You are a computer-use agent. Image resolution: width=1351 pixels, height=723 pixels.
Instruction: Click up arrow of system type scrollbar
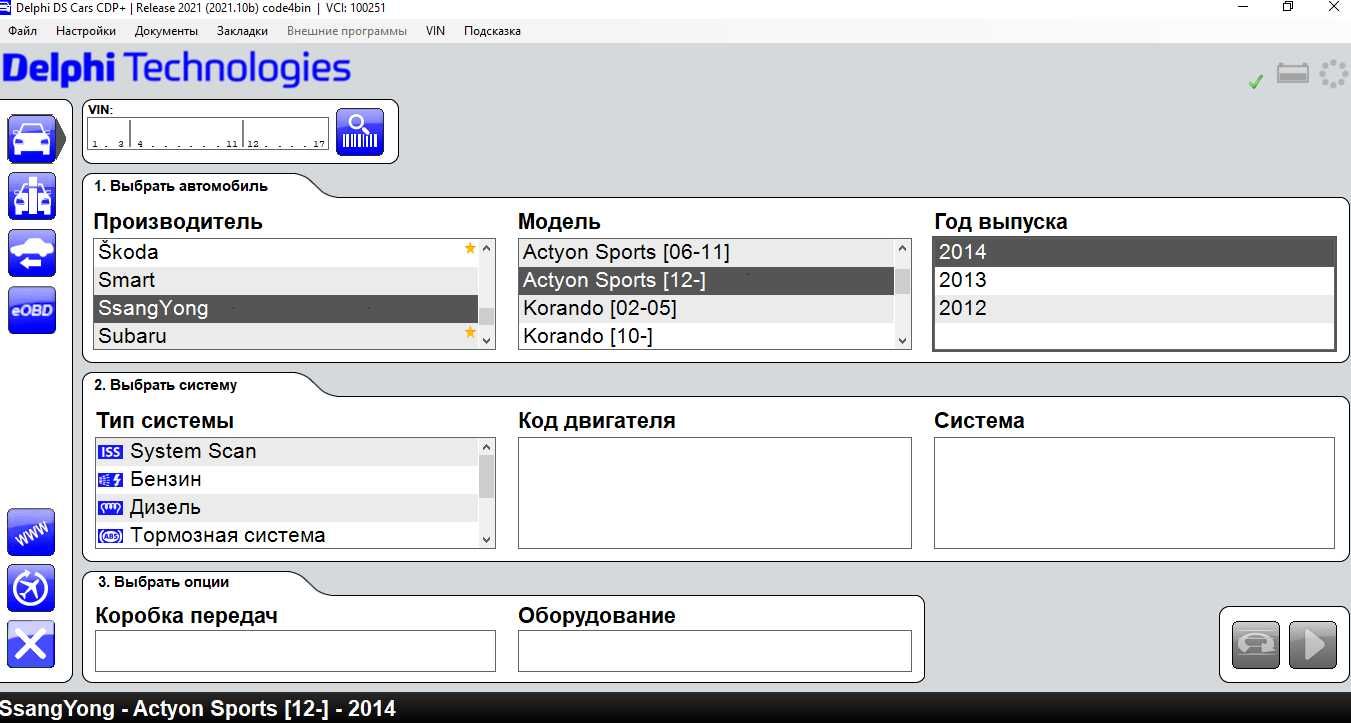coord(487,447)
